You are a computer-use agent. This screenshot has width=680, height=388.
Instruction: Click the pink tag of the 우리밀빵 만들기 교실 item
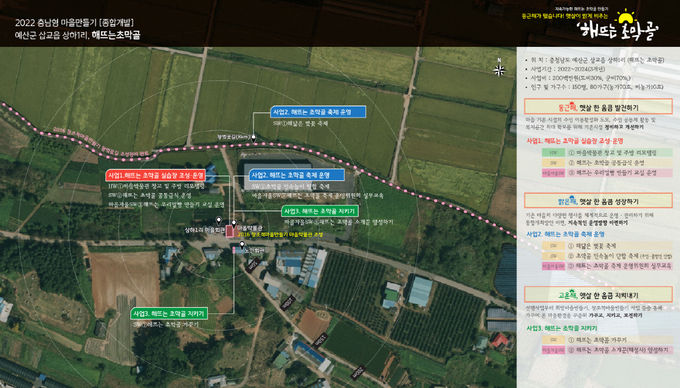click(x=553, y=173)
